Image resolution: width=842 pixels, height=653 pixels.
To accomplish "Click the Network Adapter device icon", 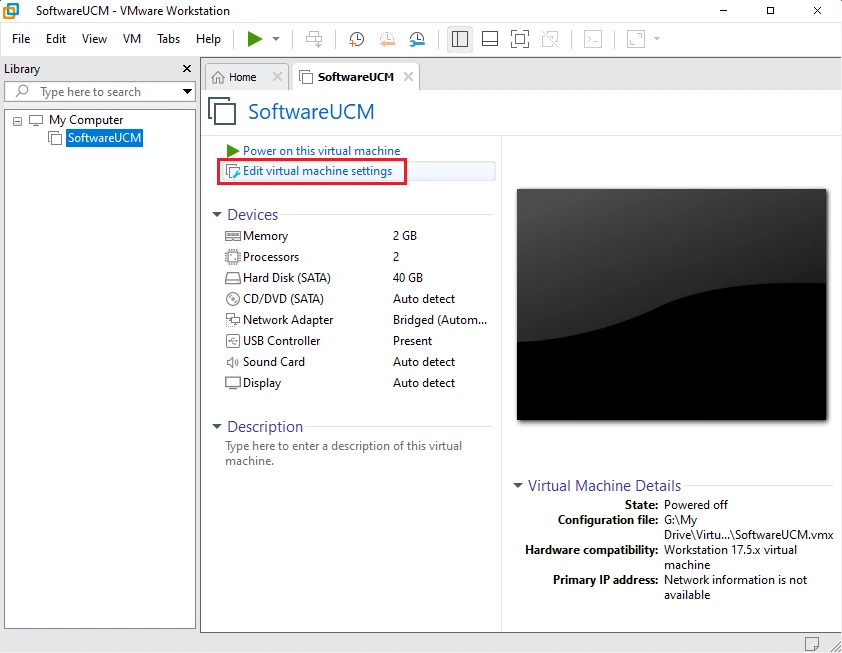I will tap(233, 320).
